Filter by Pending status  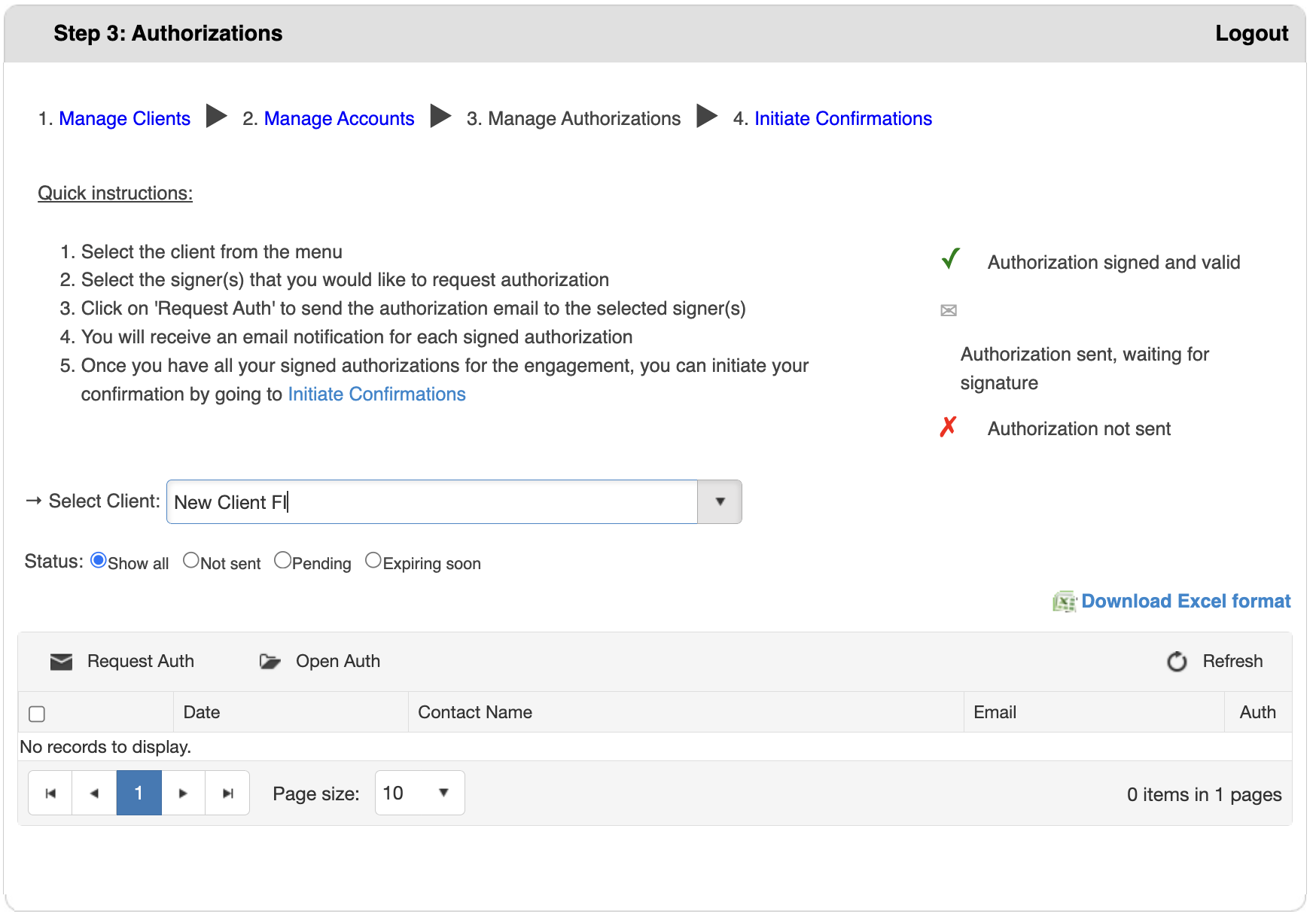click(x=283, y=559)
